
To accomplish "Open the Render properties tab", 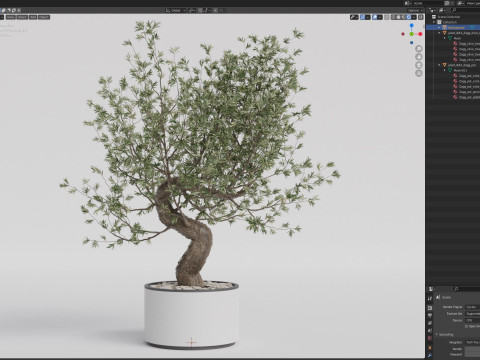I will click(430, 307).
